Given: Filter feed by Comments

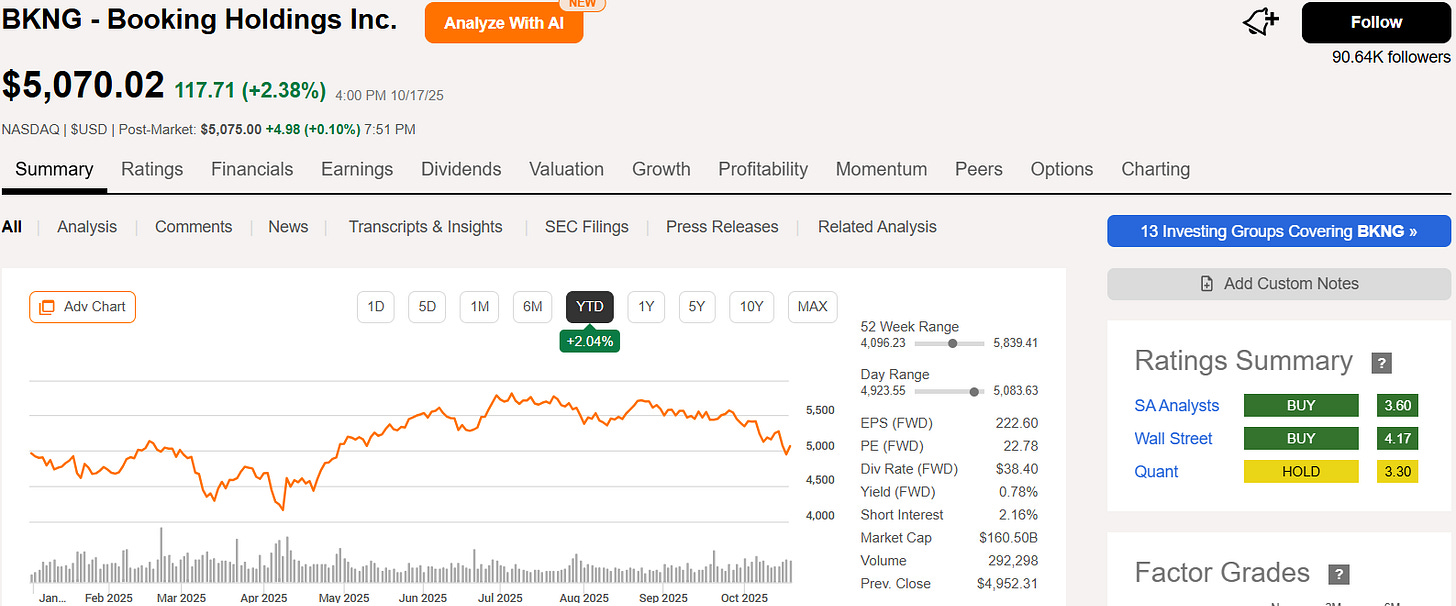Looking at the screenshot, I should coord(193,227).
